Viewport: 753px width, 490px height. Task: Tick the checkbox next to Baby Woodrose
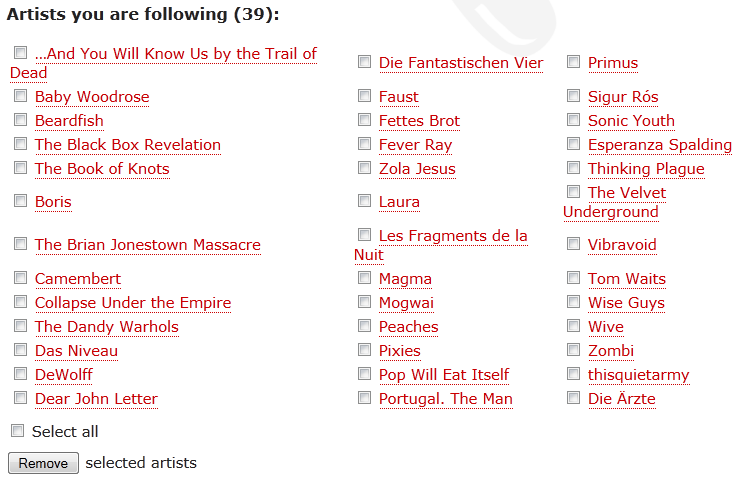[x=20, y=96]
